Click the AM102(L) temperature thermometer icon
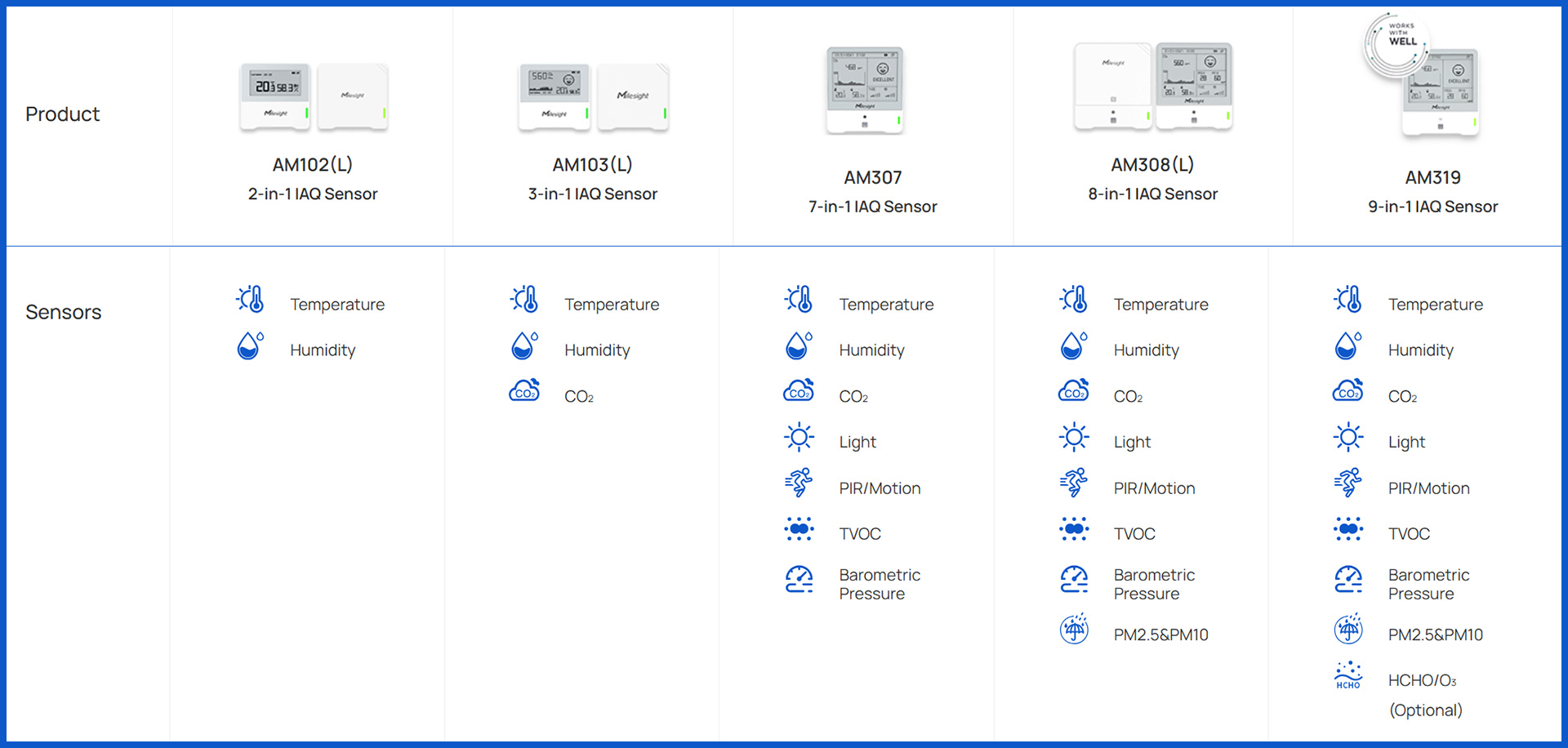The height and width of the screenshot is (748, 1568). click(251, 300)
